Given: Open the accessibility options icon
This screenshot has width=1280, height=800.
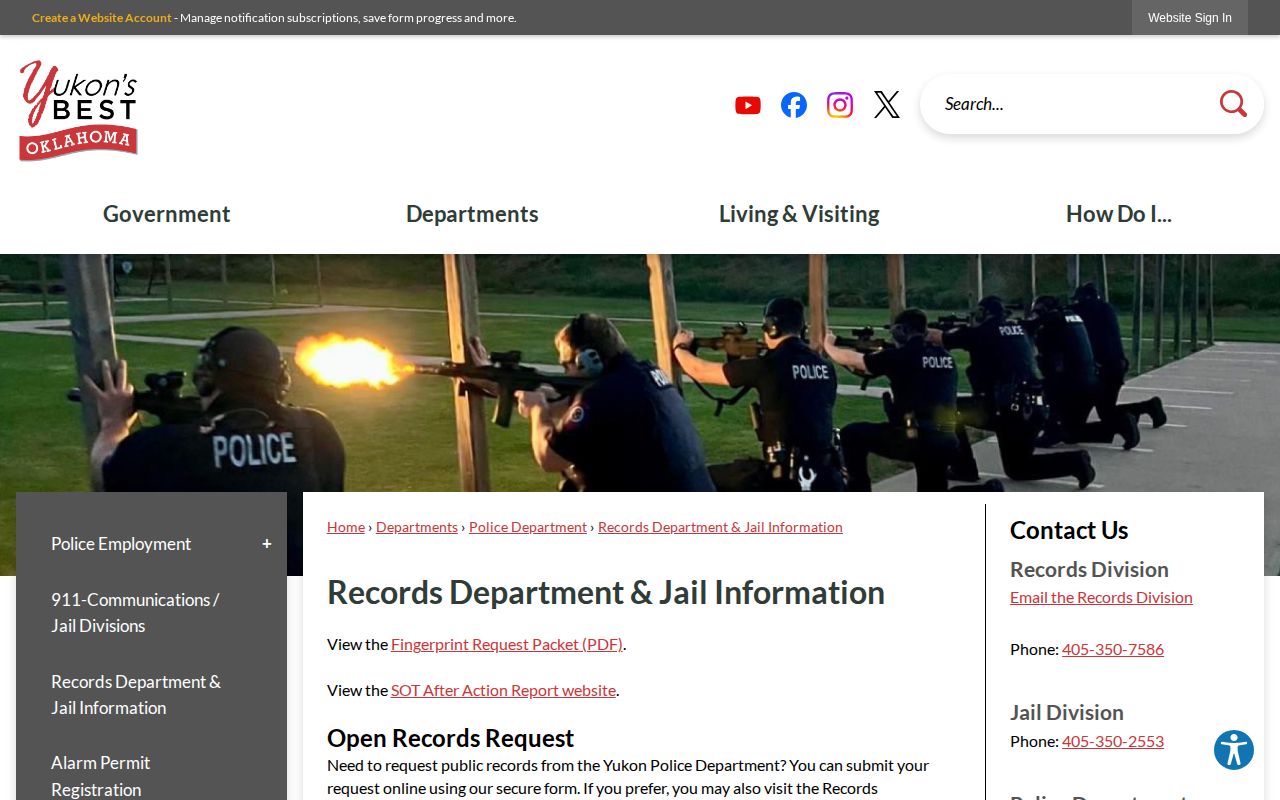Looking at the screenshot, I should pyautogui.click(x=1234, y=750).
